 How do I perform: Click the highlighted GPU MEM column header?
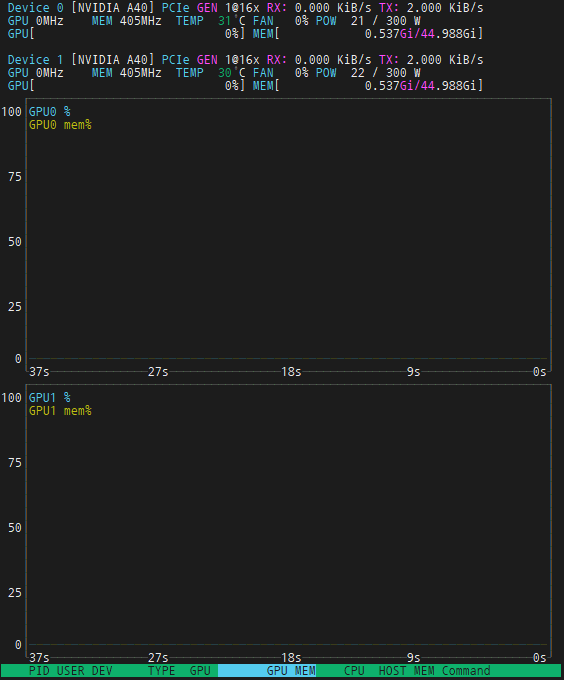coord(267,670)
